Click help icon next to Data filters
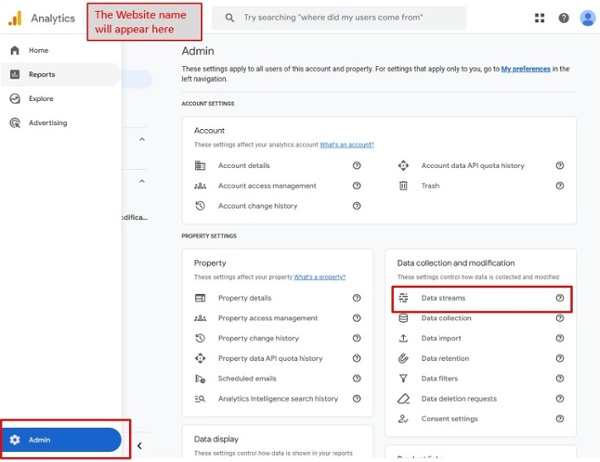 pyautogui.click(x=560, y=379)
